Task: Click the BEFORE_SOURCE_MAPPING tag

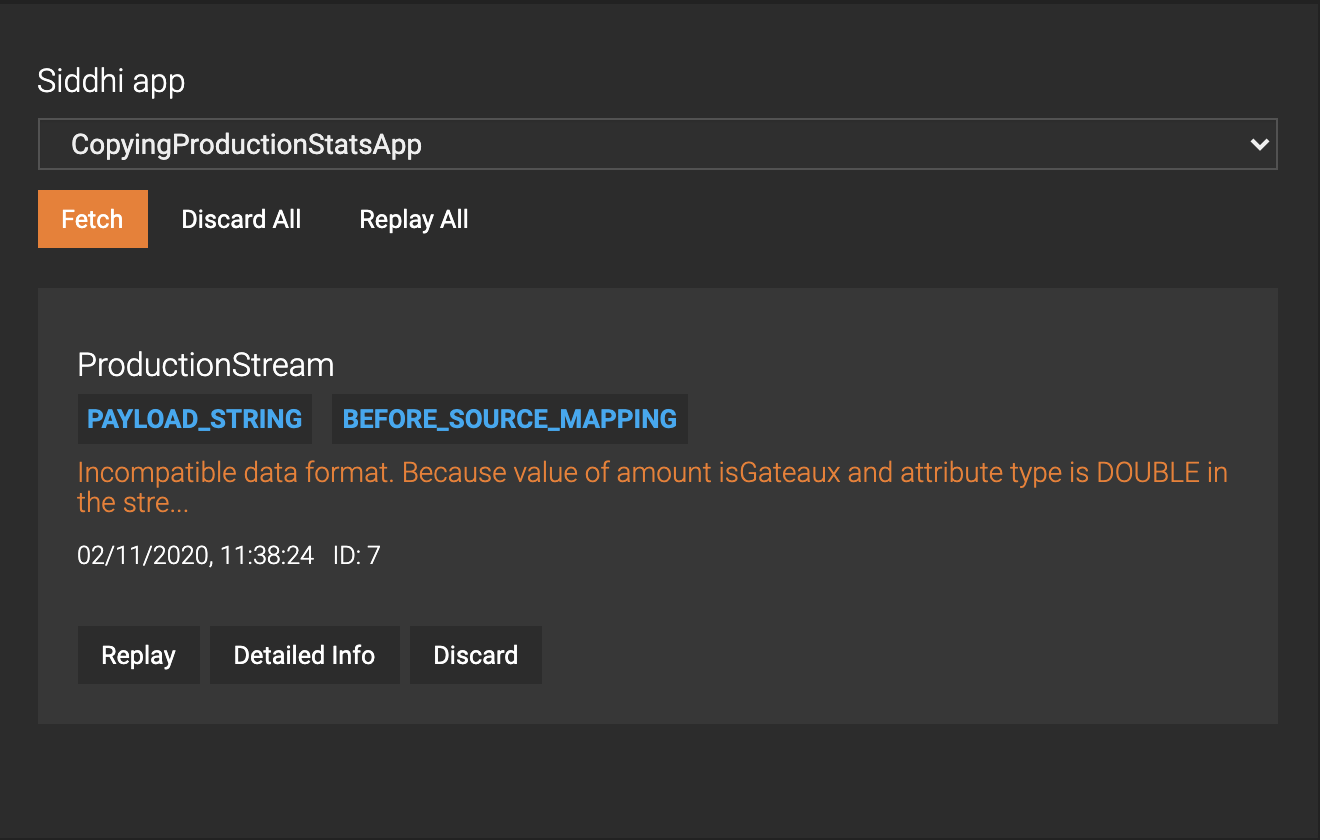Action: [x=510, y=419]
